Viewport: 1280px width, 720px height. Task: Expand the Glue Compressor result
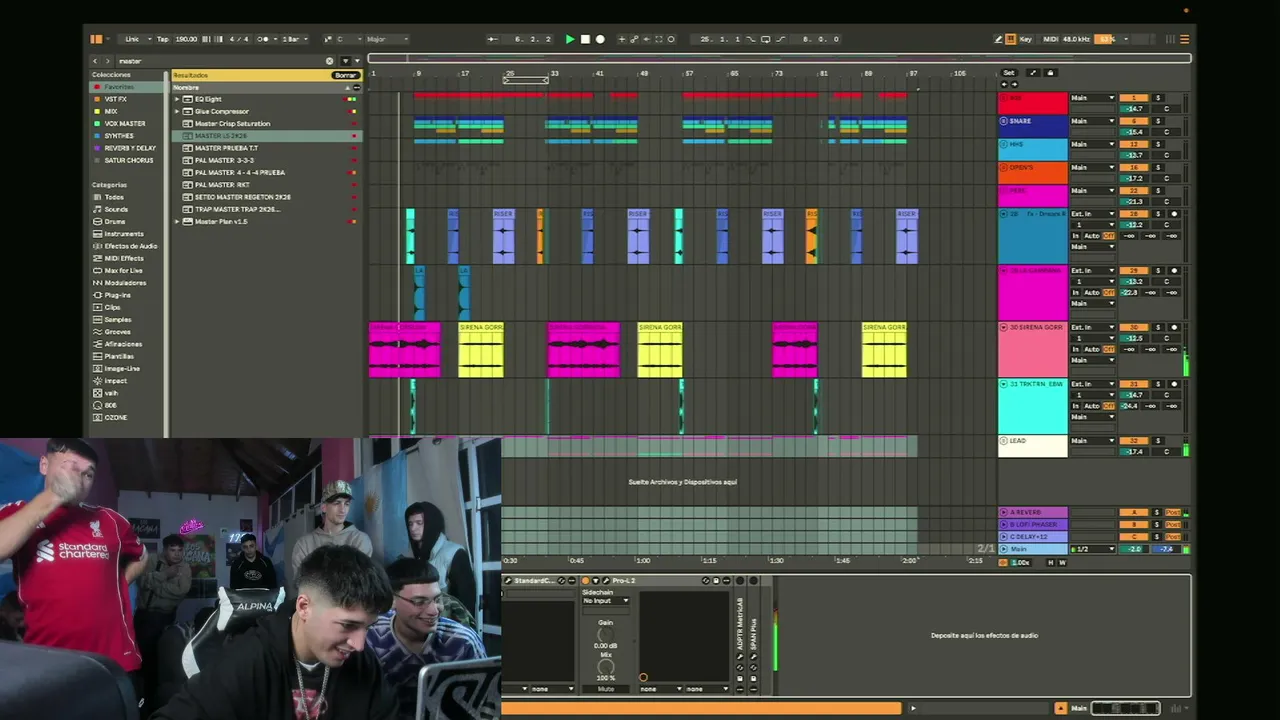[x=177, y=111]
